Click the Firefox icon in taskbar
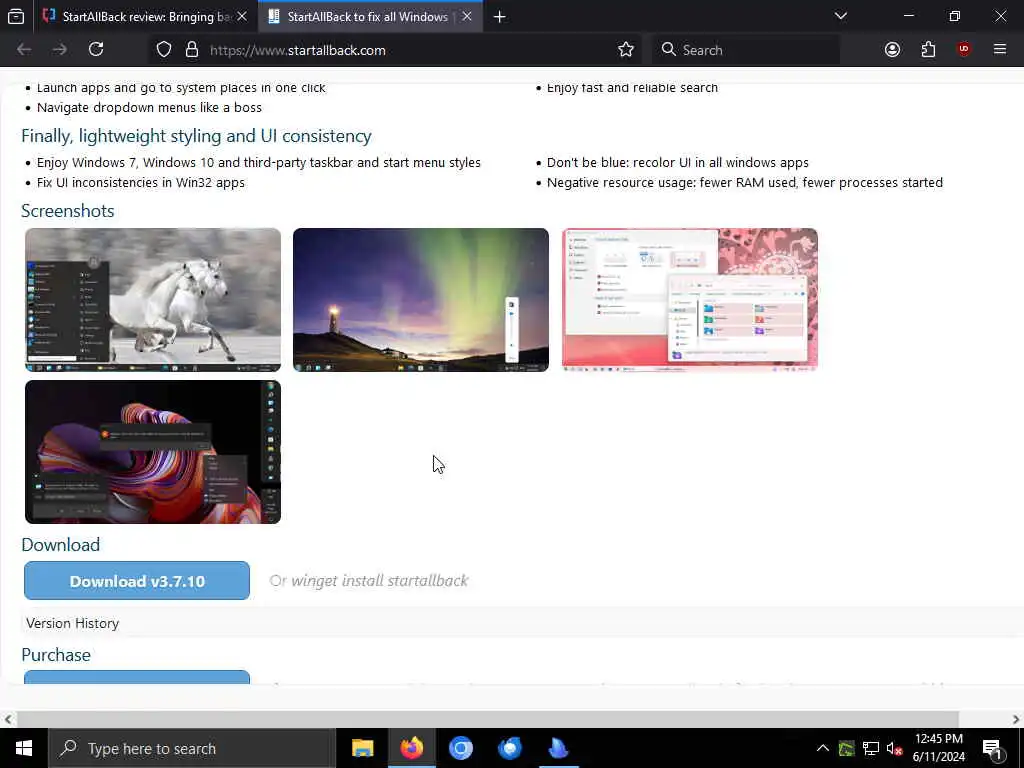 tap(411, 748)
